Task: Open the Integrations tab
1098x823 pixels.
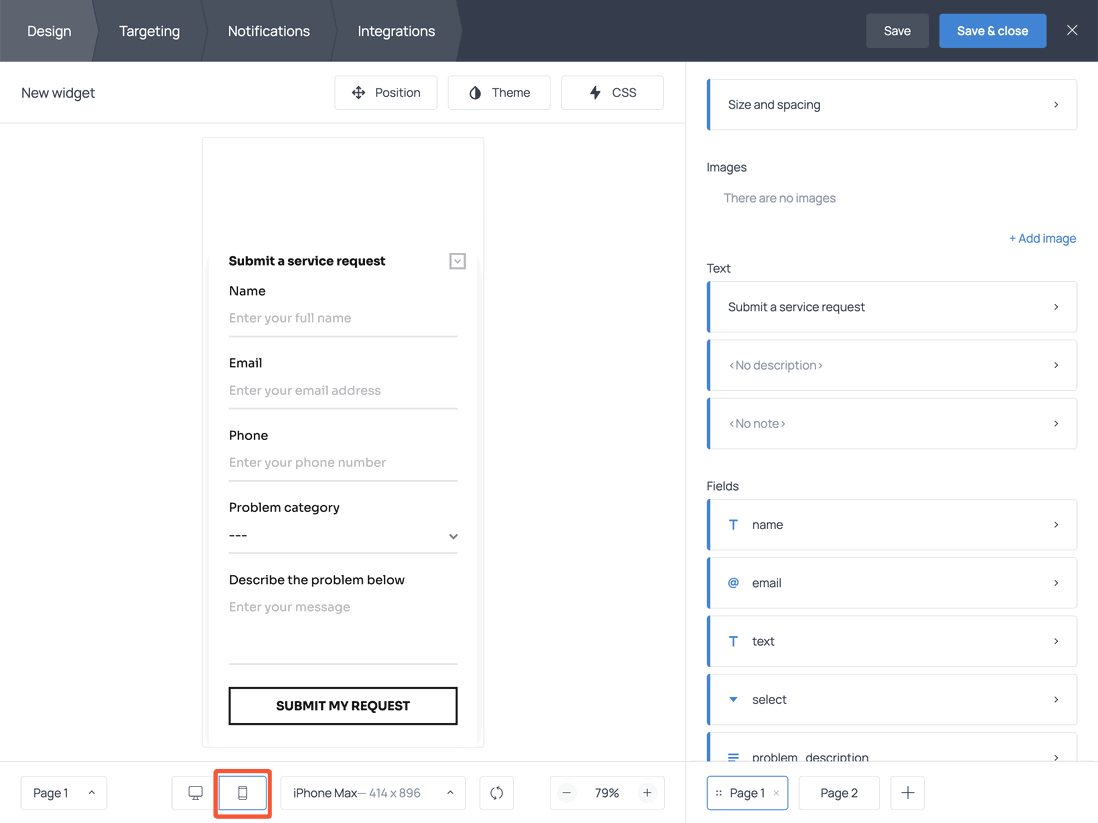Action: [x=395, y=30]
